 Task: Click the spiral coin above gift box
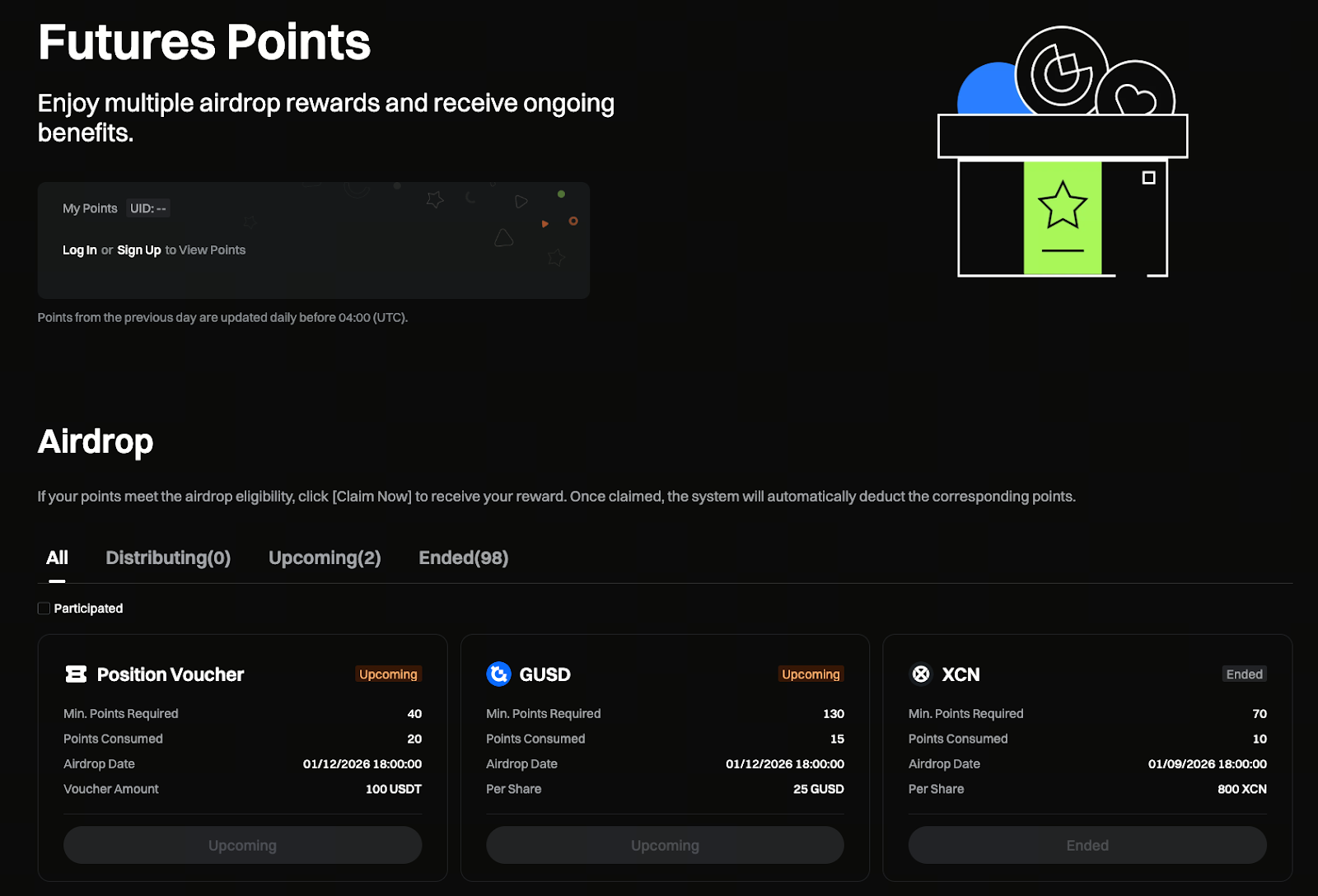1061,73
